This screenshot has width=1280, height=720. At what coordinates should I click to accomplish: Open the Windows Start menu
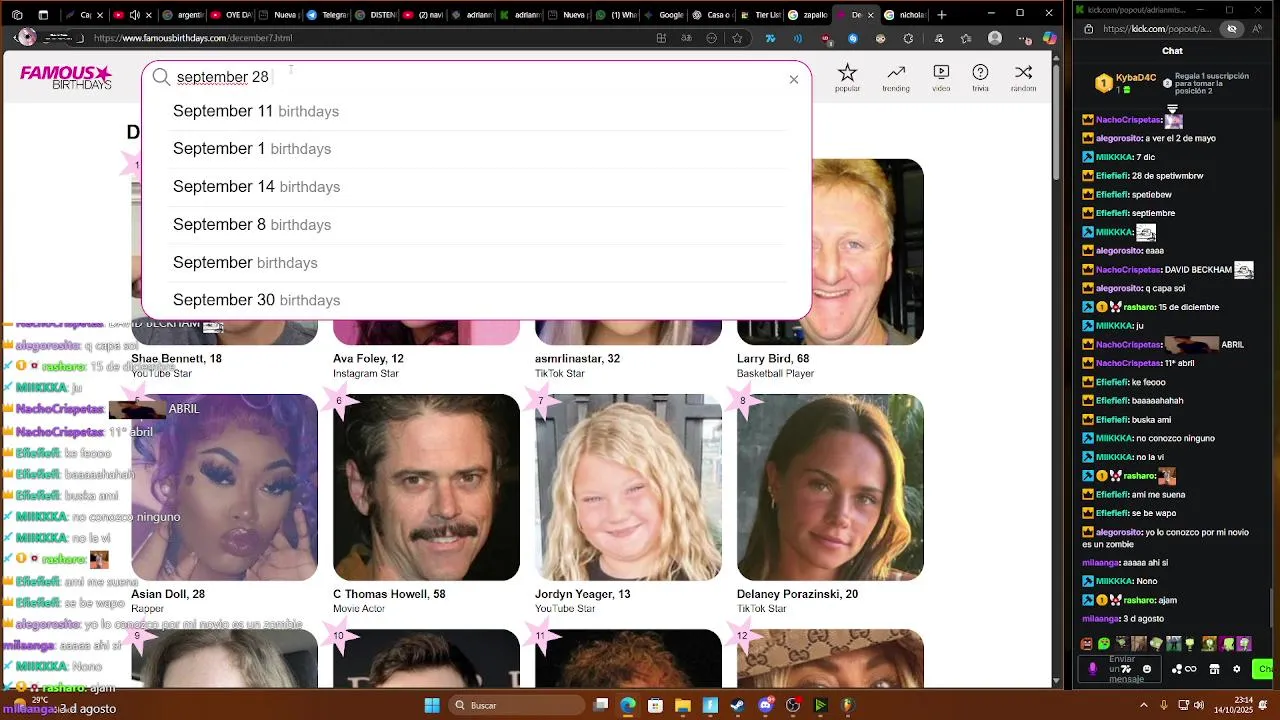tap(432, 705)
